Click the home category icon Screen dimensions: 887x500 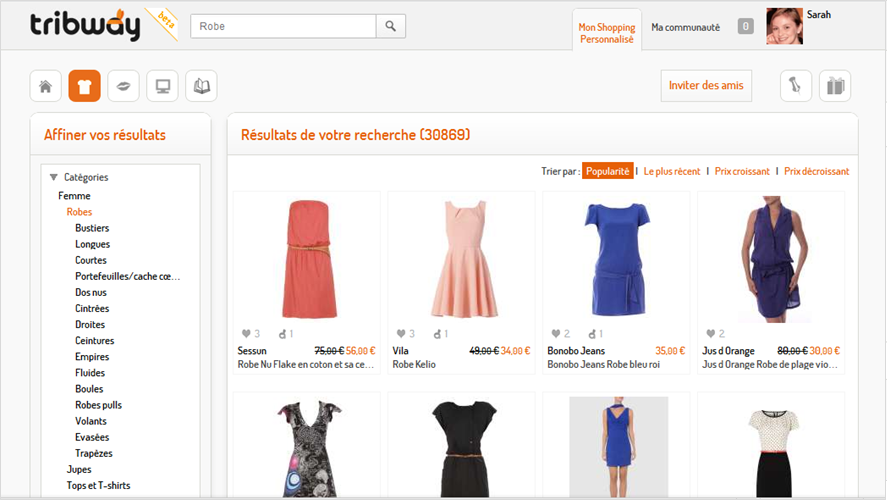45,86
